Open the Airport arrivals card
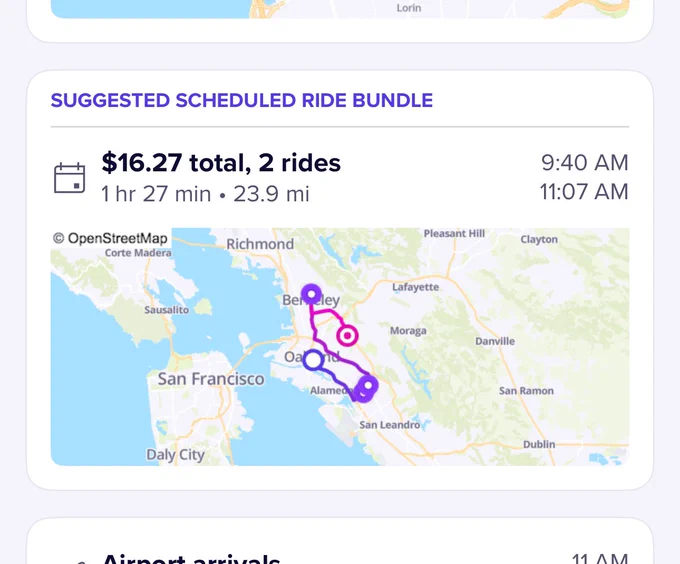The width and height of the screenshot is (680, 564). coord(340,541)
